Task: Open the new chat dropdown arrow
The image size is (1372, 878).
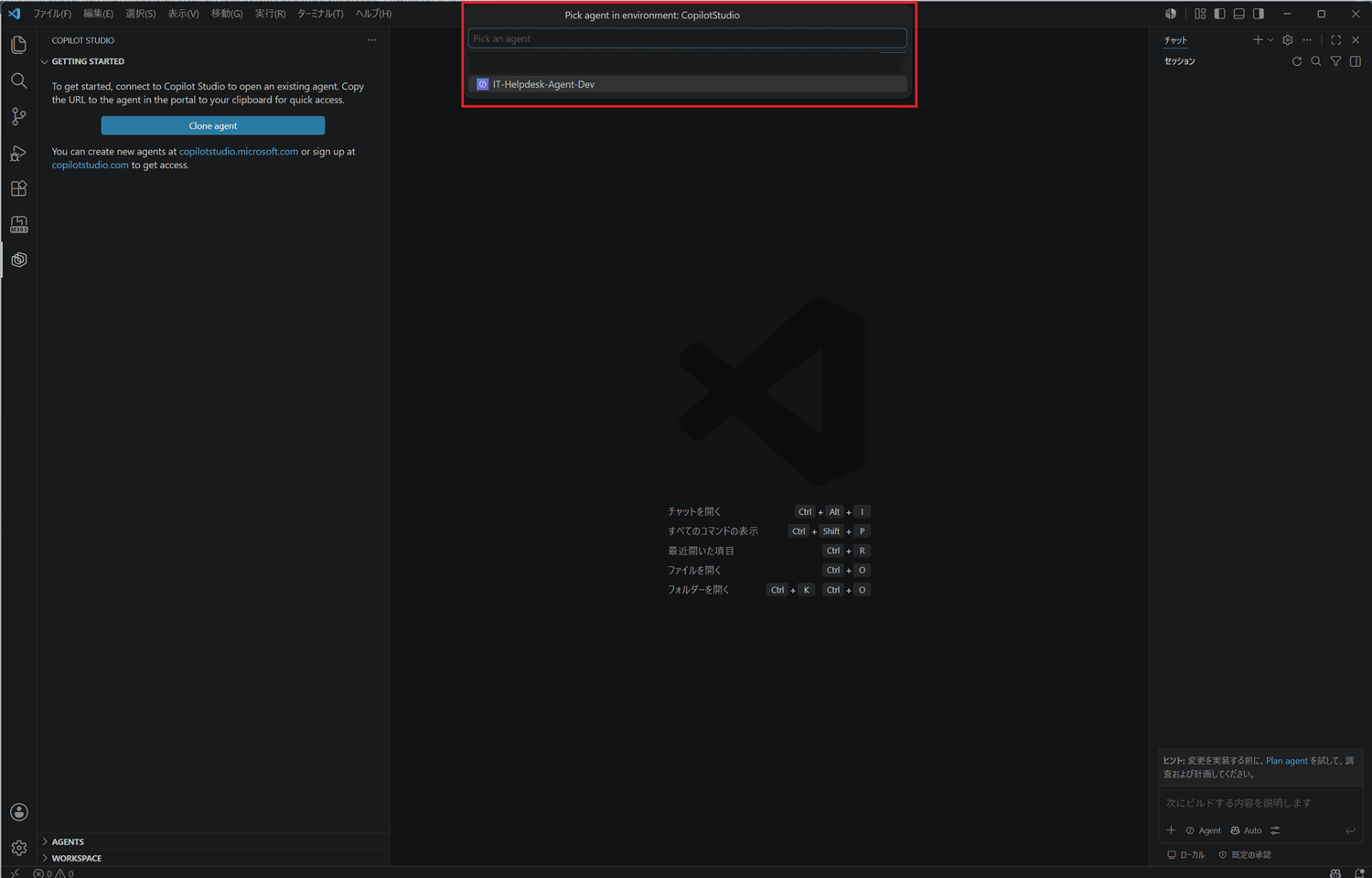Action: [1270, 40]
